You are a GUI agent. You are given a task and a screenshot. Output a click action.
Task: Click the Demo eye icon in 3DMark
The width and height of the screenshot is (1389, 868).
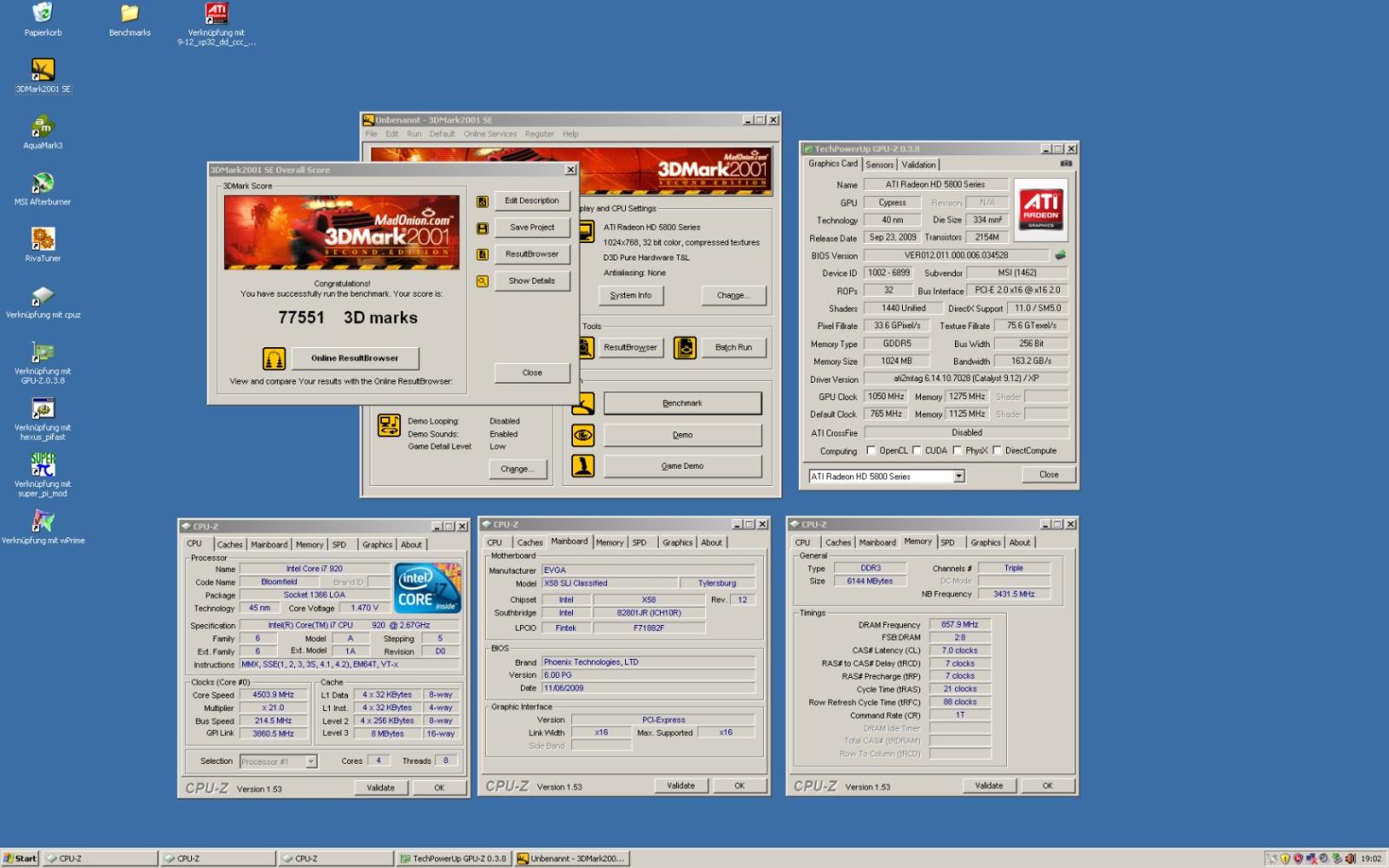[x=583, y=435]
